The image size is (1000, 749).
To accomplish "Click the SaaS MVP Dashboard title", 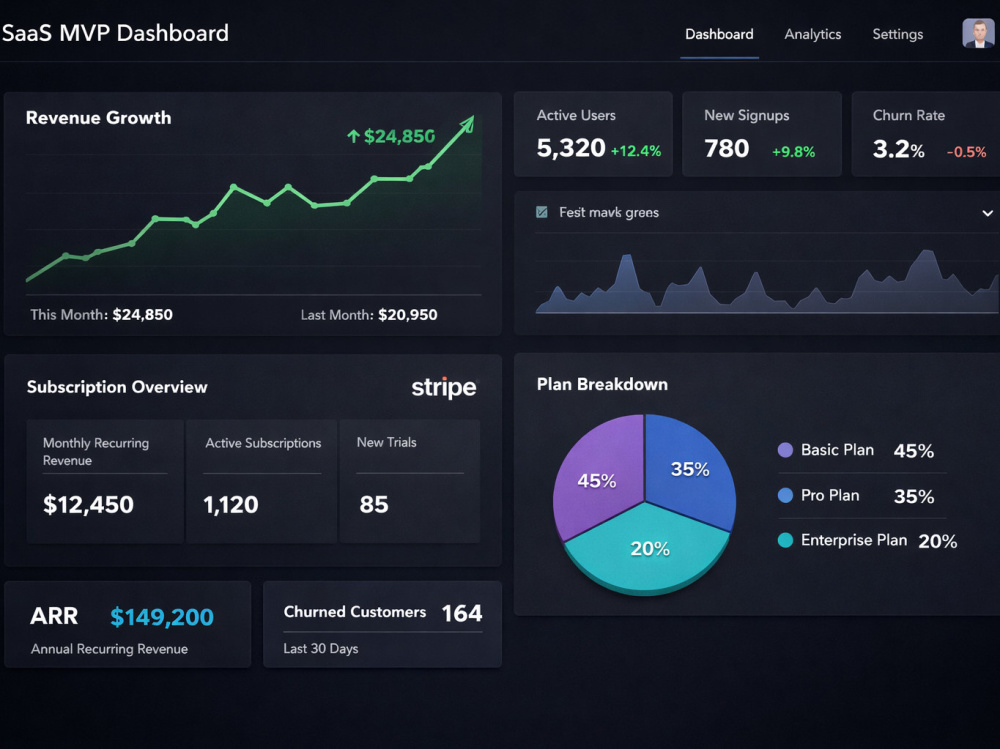I will click(115, 33).
